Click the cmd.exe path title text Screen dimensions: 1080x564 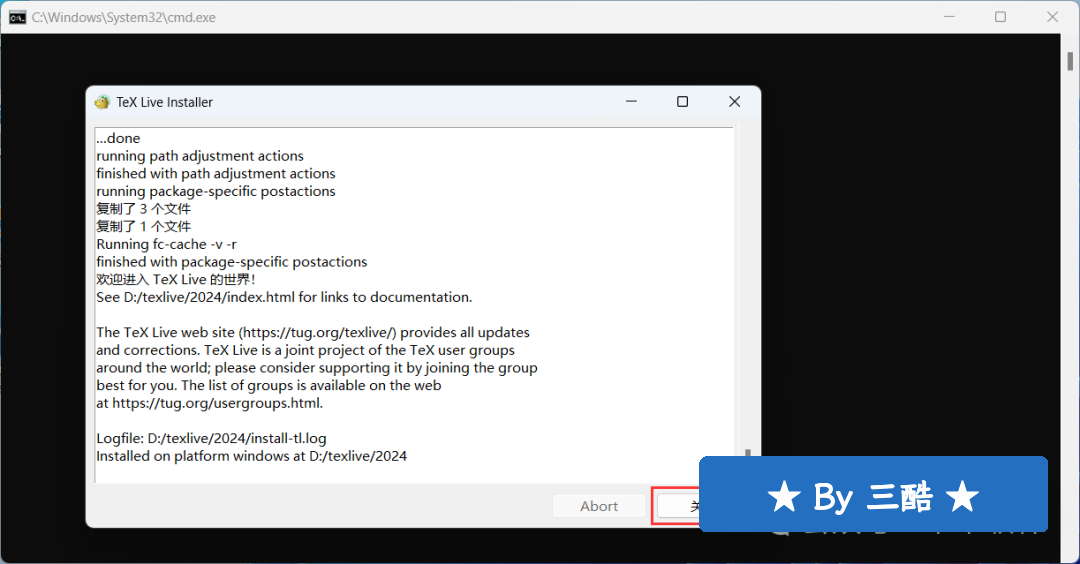[x=123, y=17]
